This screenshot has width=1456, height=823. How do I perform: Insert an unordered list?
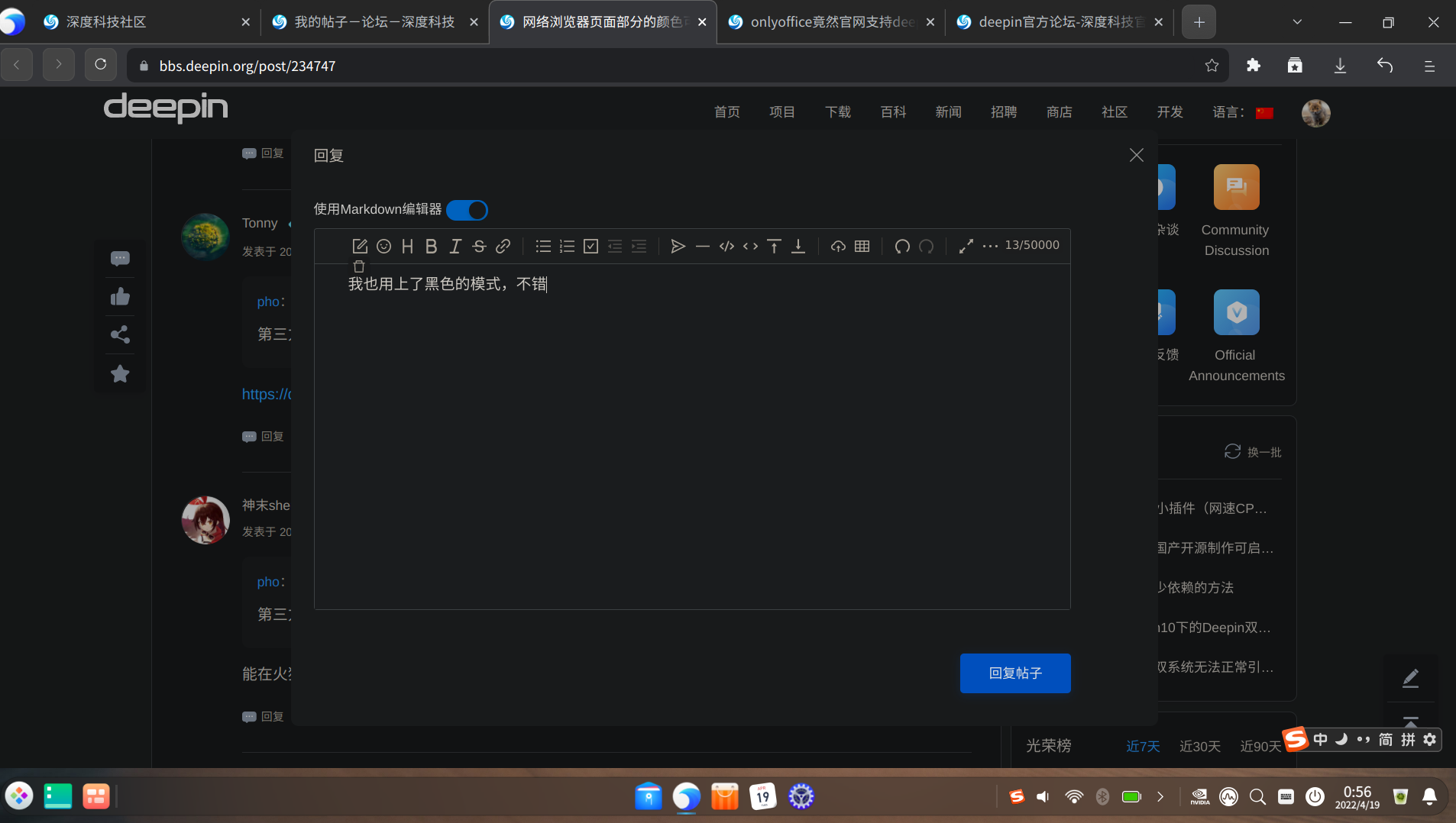[543, 246]
